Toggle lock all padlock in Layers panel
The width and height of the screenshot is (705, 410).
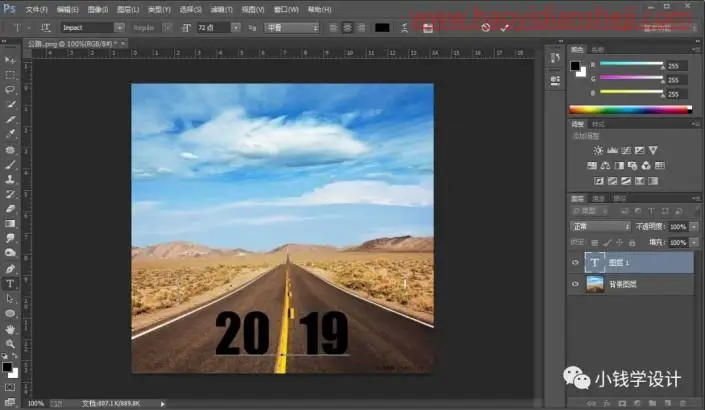click(x=632, y=243)
